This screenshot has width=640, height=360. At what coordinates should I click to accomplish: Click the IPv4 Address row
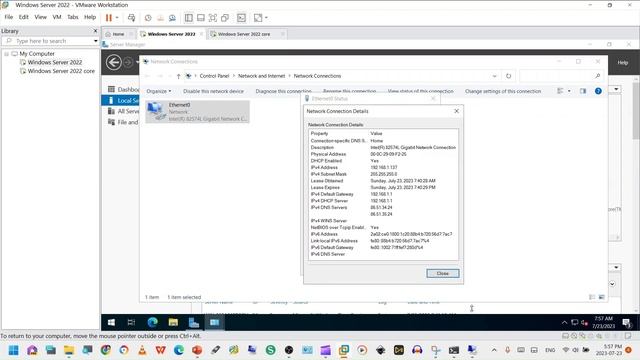(x=383, y=167)
